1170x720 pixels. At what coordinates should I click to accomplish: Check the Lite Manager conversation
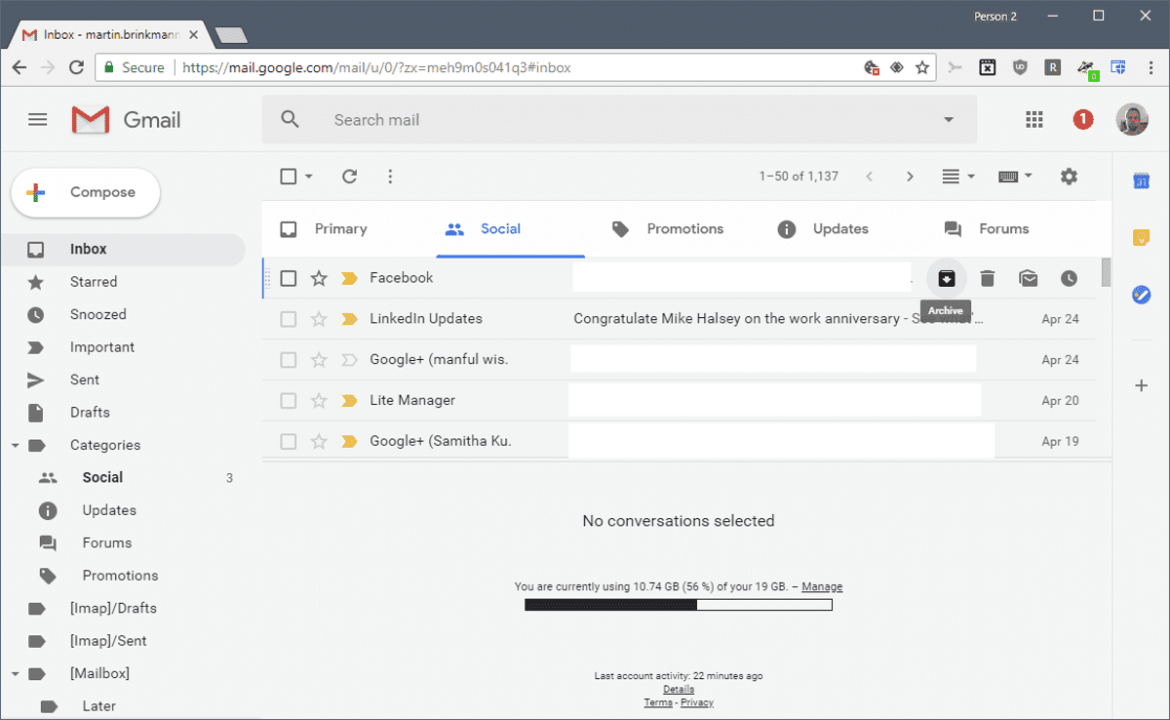click(x=288, y=400)
